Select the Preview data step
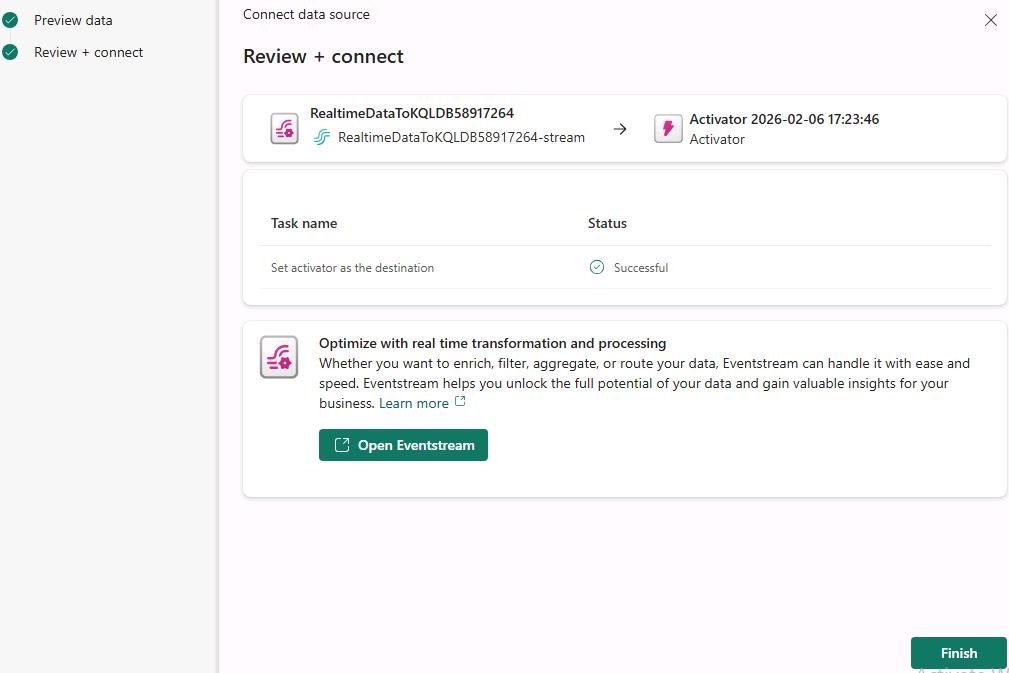The width and height of the screenshot is (1009, 673). pyautogui.click(x=73, y=21)
